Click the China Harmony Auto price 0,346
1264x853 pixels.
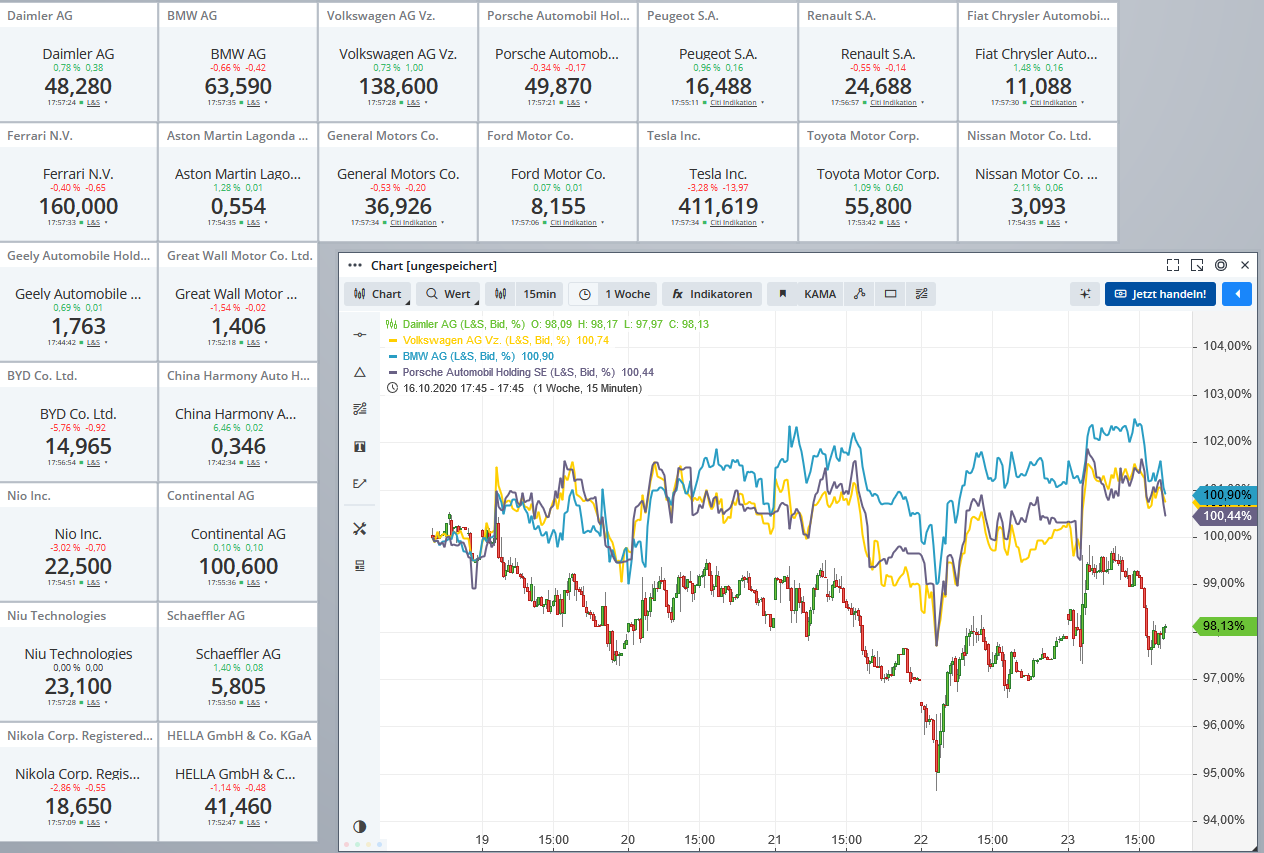coord(238,446)
